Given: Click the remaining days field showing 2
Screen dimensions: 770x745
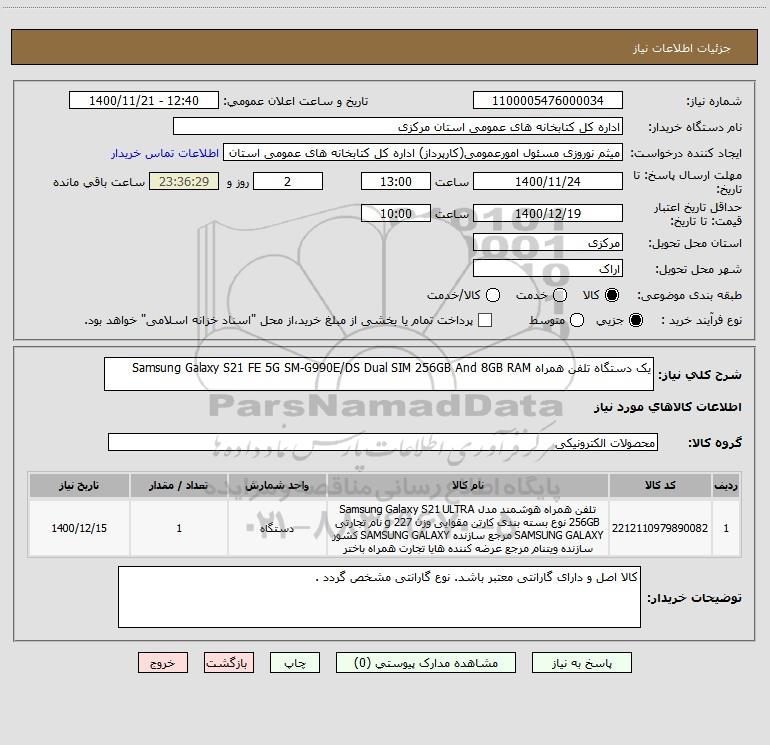Looking at the screenshot, I should tap(288, 181).
